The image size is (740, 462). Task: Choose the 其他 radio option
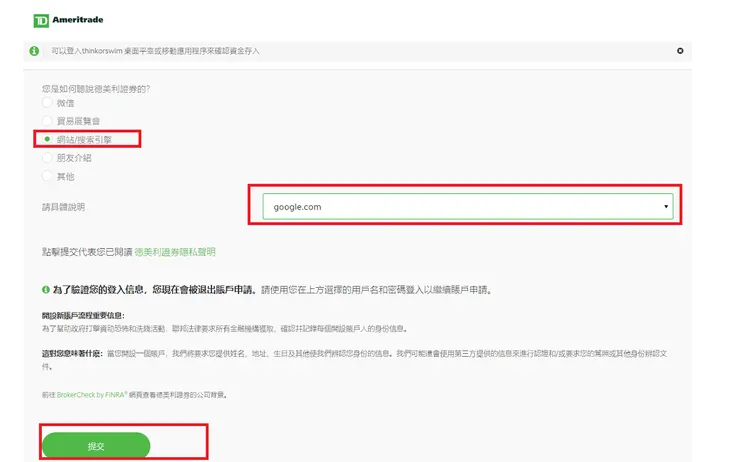click(47, 176)
